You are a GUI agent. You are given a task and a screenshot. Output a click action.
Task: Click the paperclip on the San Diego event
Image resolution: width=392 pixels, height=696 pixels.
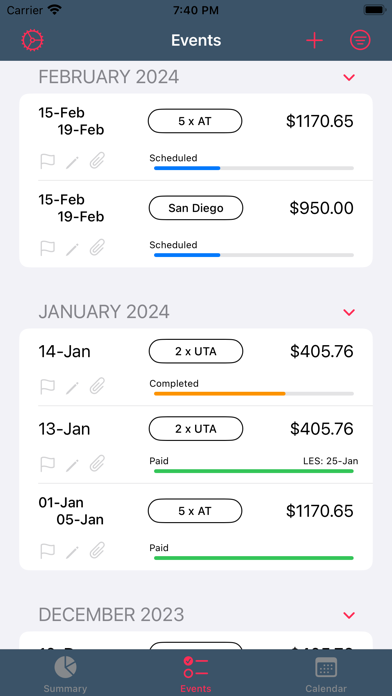pyautogui.click(x=97, y=248)
